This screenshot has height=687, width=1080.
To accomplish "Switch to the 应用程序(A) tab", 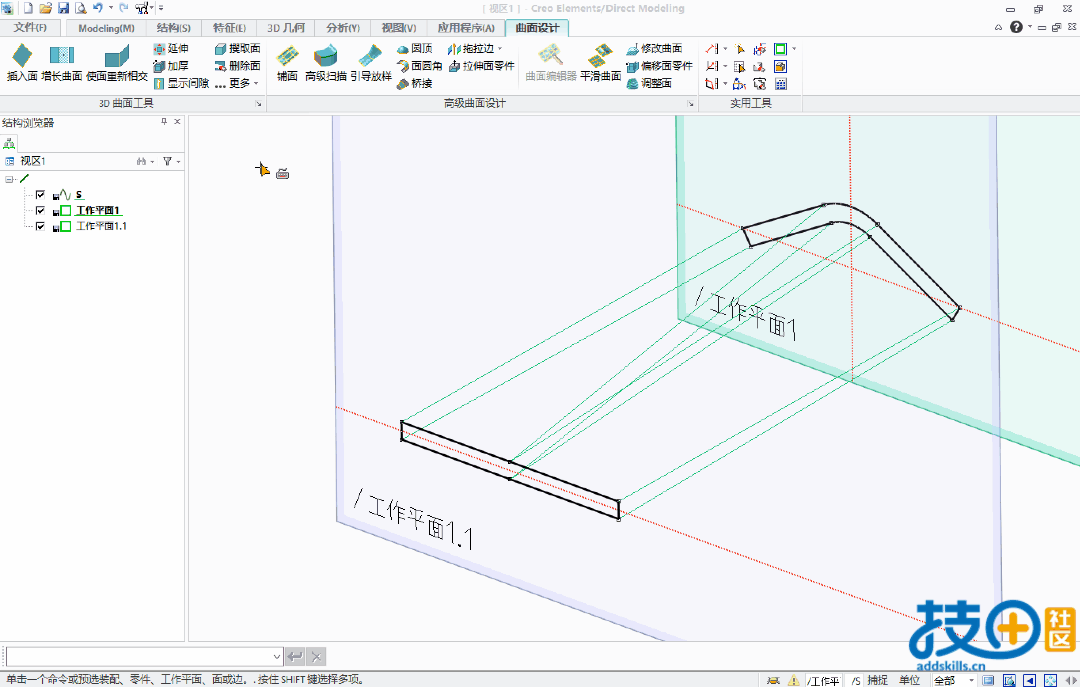I will (466, 28).
